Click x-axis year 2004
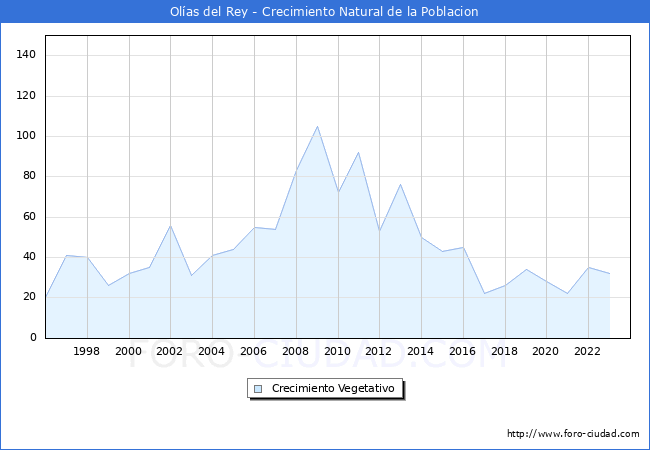 (211, 351)
